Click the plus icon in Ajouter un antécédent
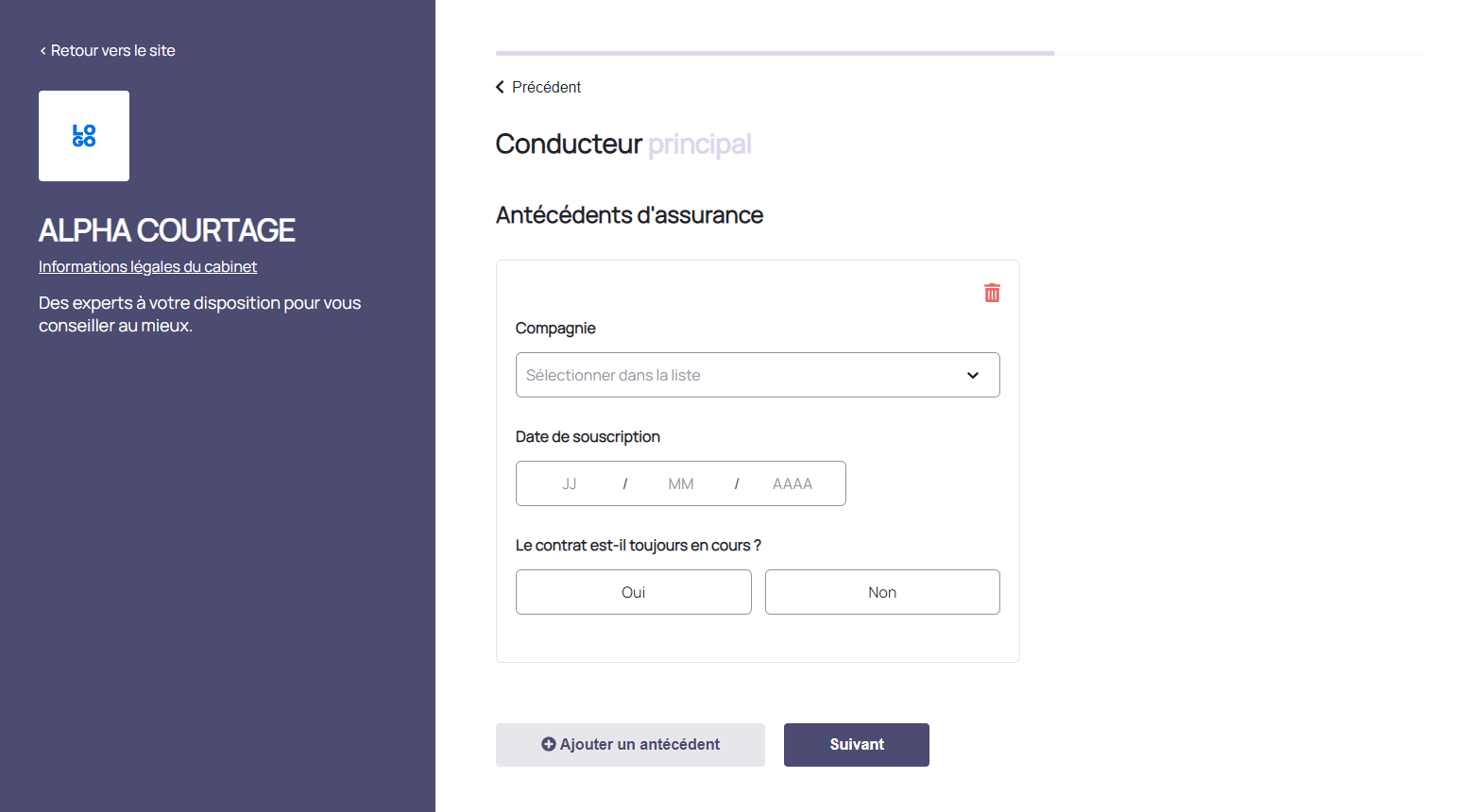The image size is (1466, 812). pyautogui.click(x=548, y=744)
